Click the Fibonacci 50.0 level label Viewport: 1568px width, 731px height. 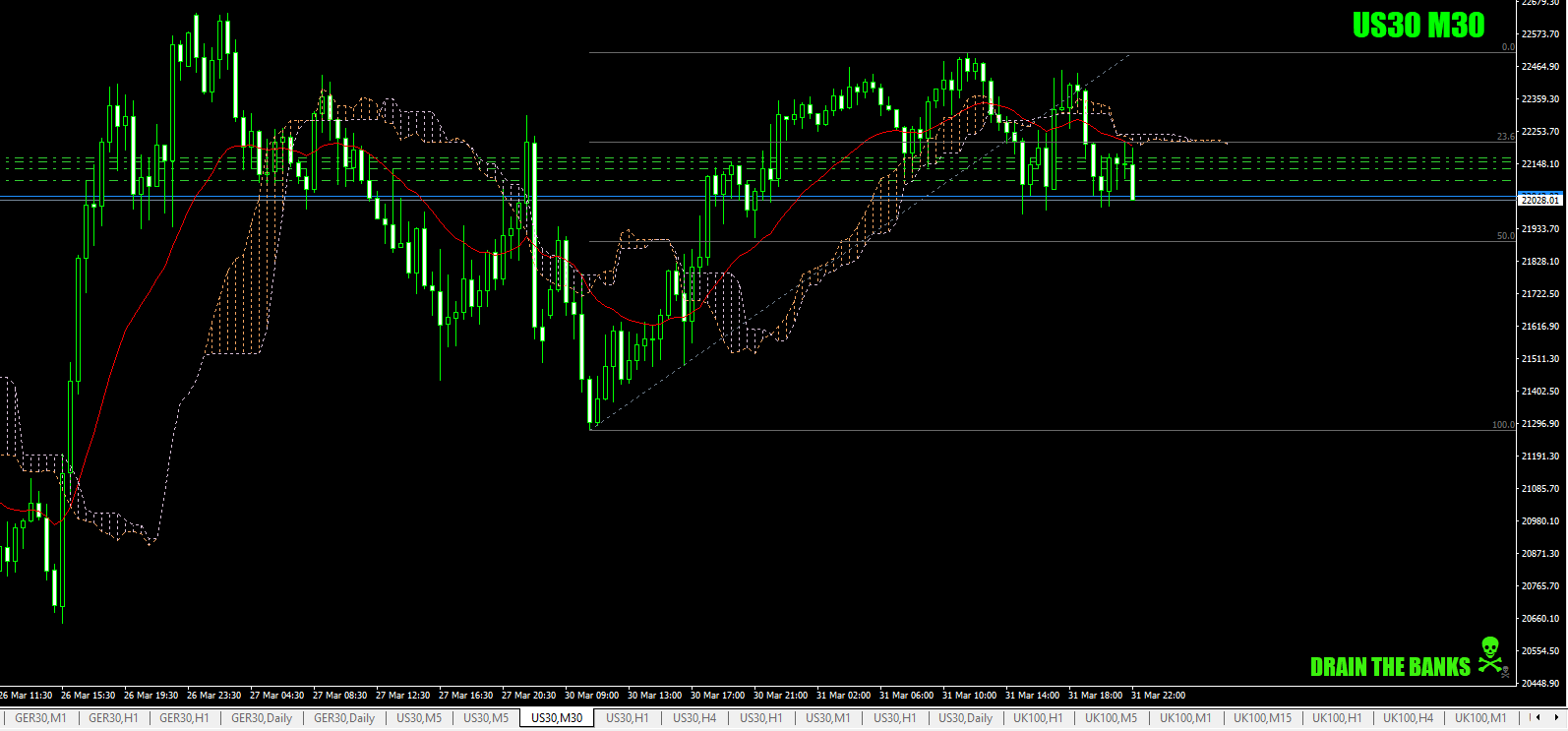[1506, 236]
